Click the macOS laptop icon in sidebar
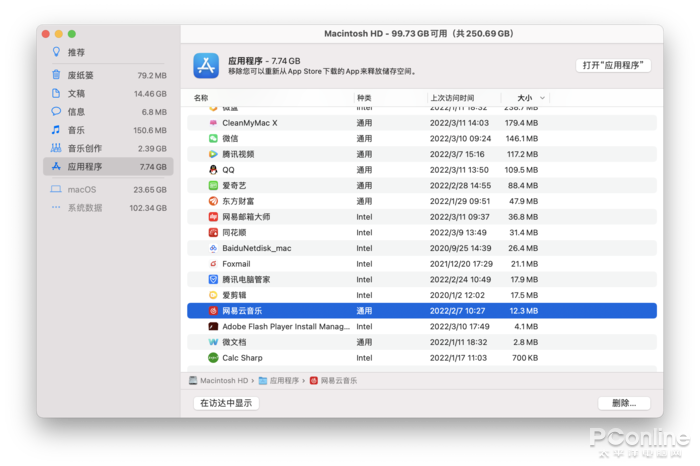 point(56,189)
